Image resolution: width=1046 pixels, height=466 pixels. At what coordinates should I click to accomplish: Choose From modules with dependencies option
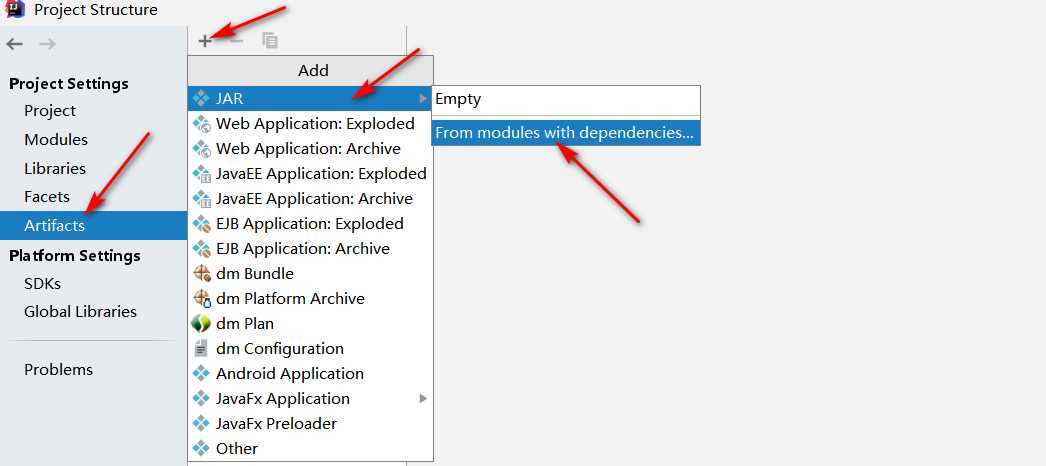[x=564, y=132]
